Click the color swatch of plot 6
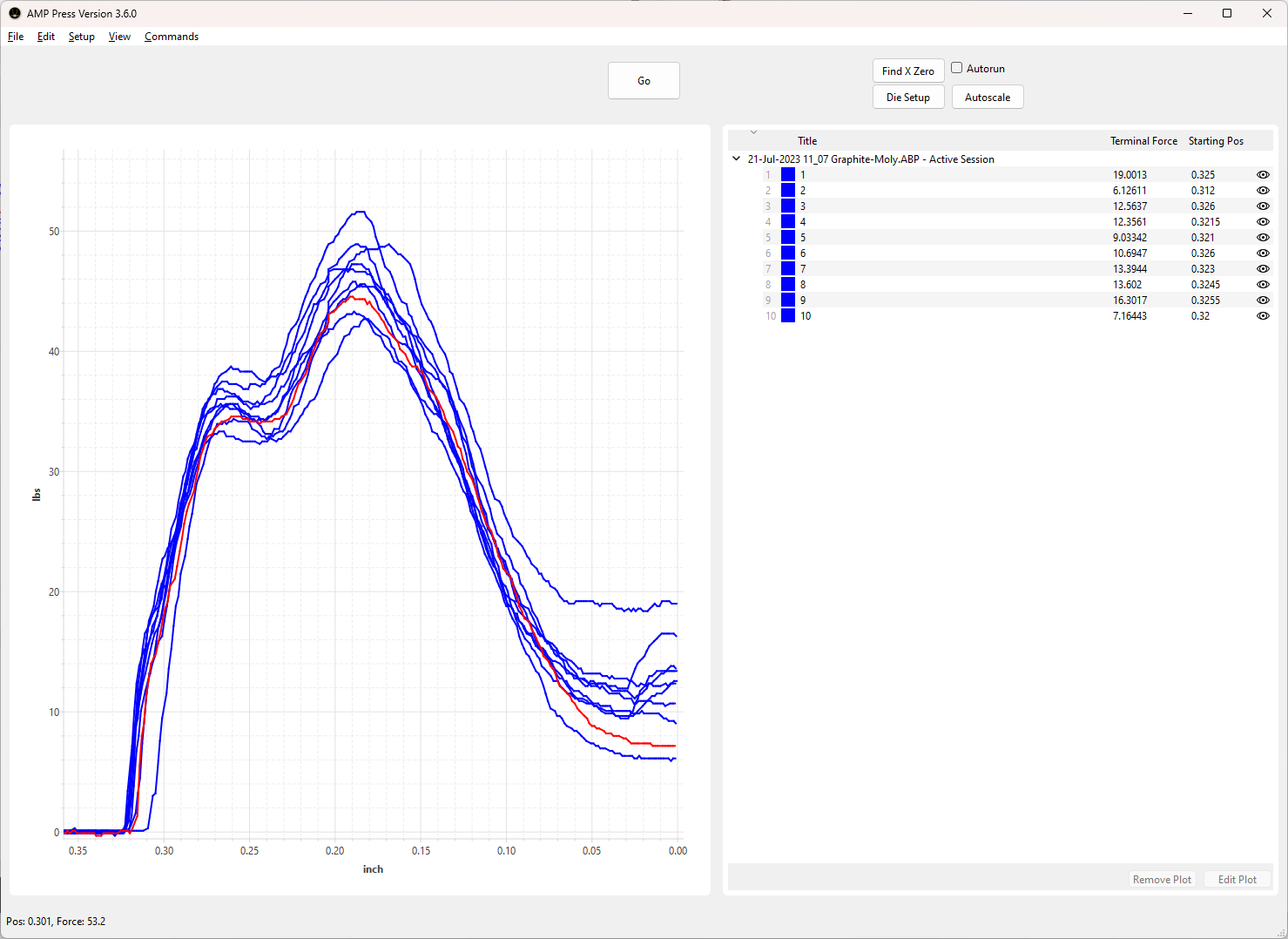This screenshot has width=1288, height=939. (788, 253)
